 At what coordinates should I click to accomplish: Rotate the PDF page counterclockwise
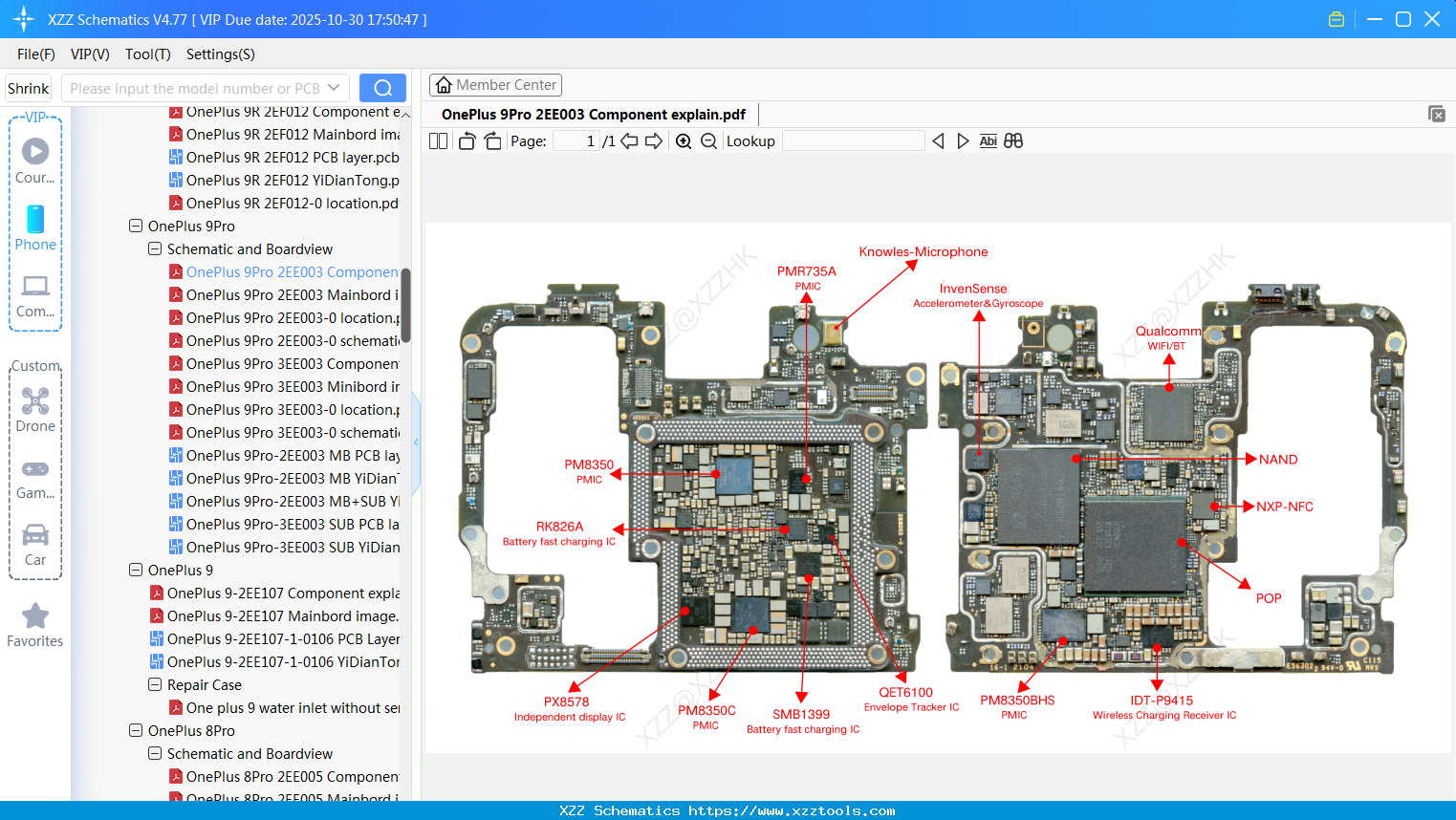point(466,140)
